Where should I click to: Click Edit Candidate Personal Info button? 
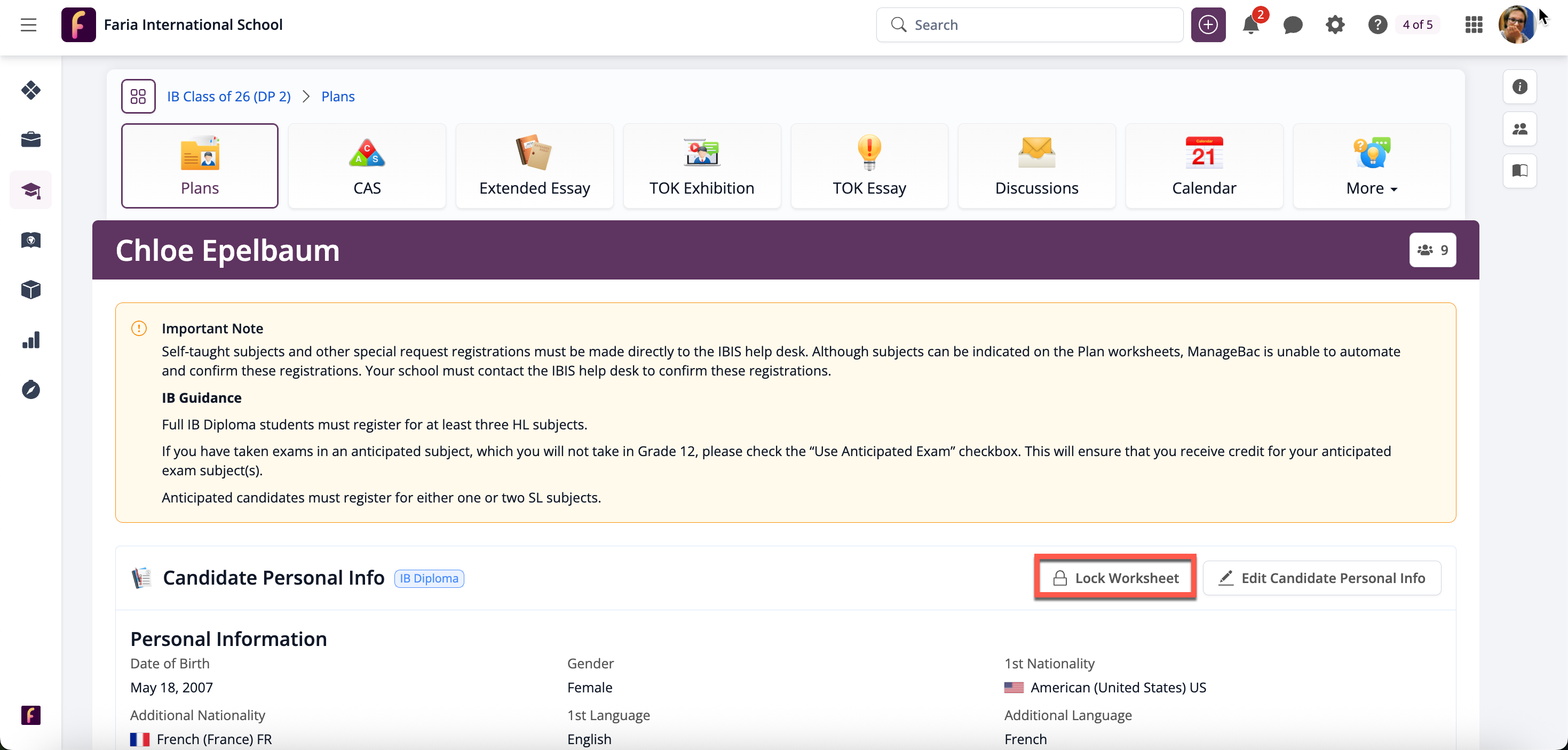coord(1321,578)
